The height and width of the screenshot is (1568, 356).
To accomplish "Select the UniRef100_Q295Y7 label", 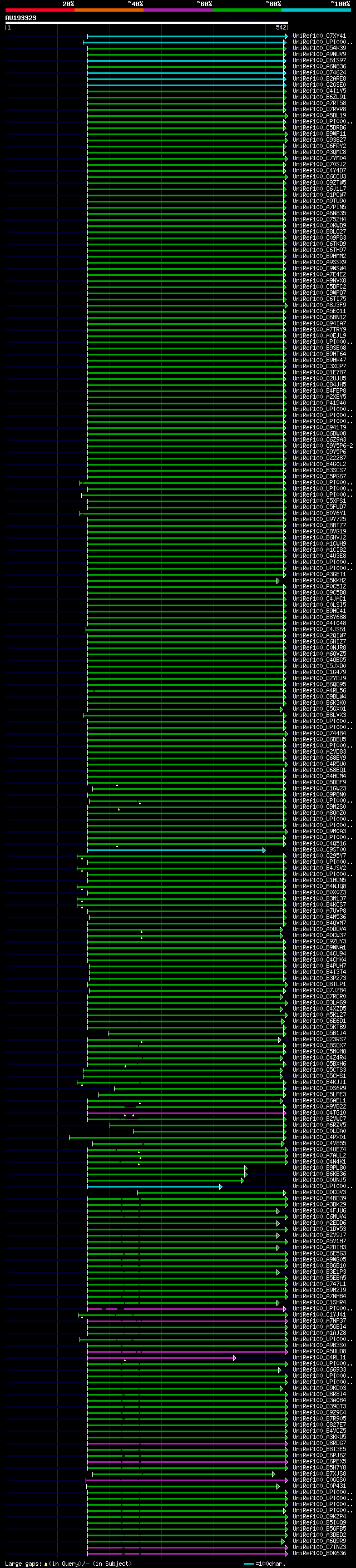I will (319, 856).
